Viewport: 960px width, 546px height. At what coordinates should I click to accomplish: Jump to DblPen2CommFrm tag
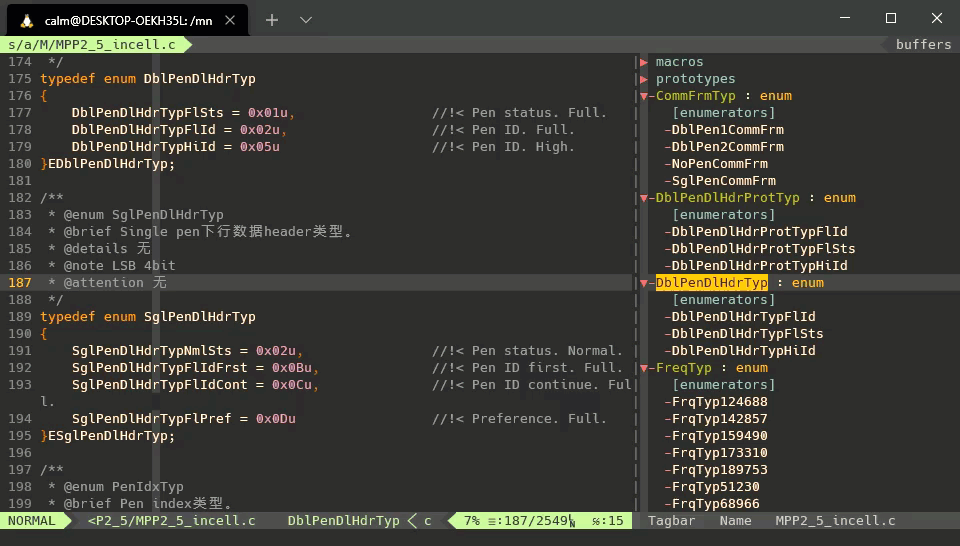pyautogui.click(x=727, y=147)
